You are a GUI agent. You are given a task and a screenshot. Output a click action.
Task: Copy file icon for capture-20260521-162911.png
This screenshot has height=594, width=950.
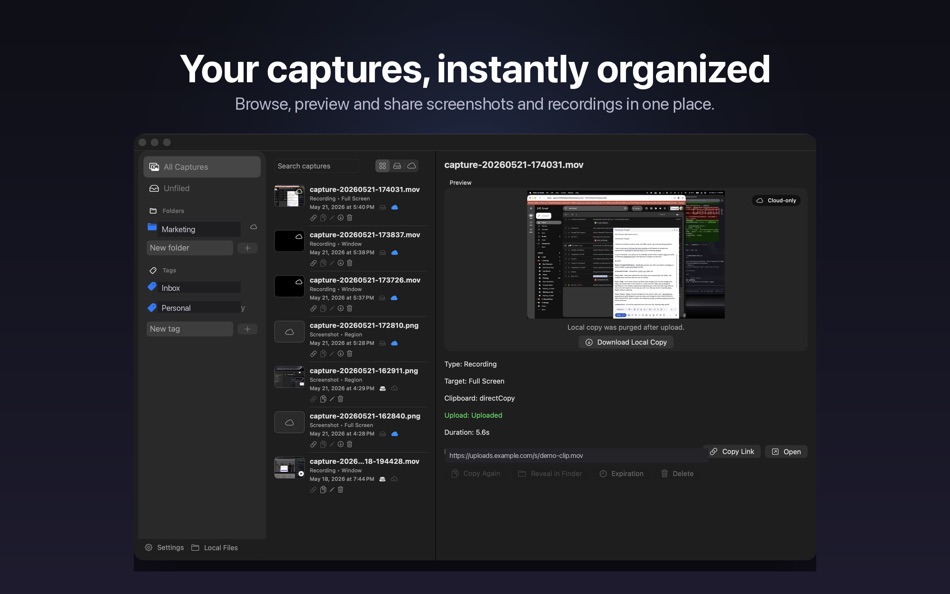pyautogui.click(x=323, y=399)
